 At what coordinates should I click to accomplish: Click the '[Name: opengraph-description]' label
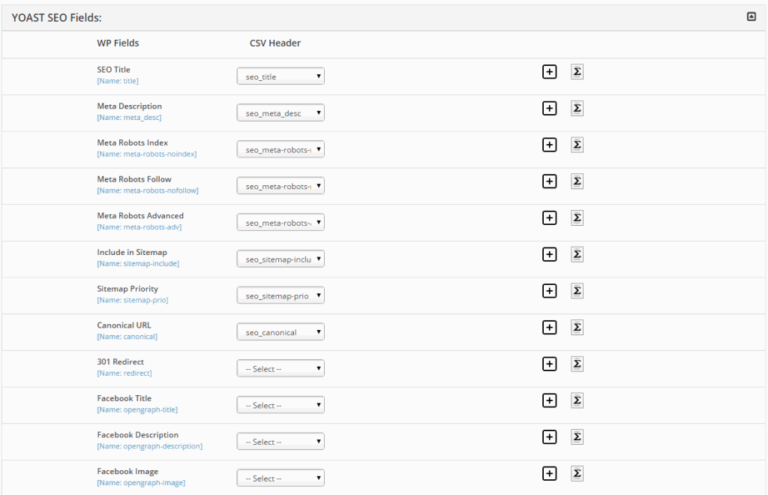click(149, 446)
